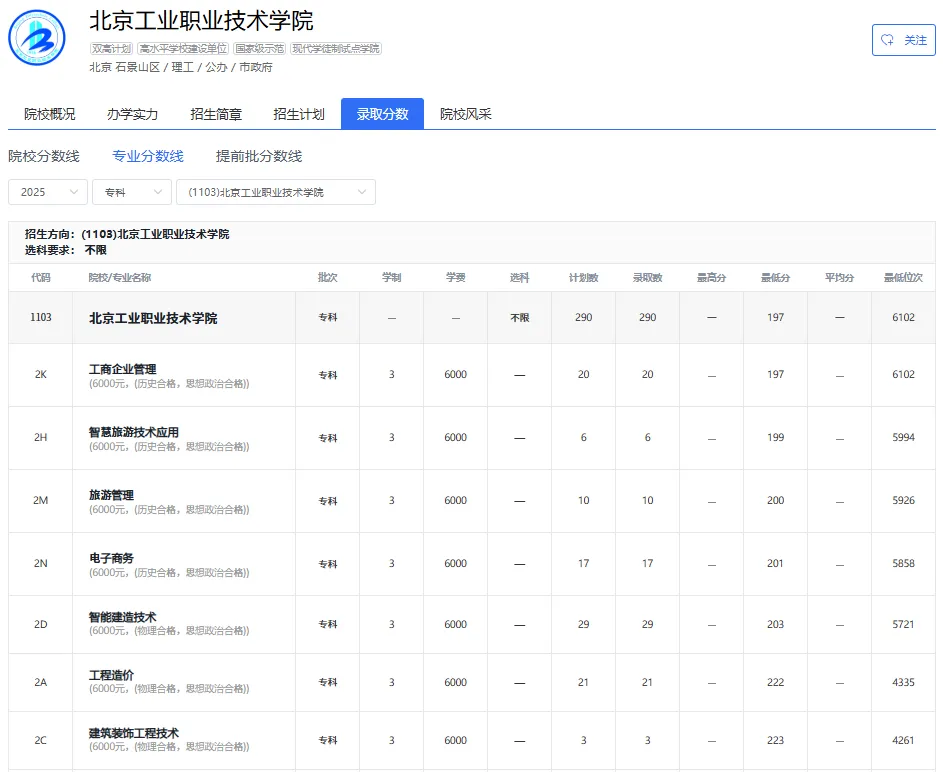This screenshot has width=943, height=772.
Task: Click the 录取数 column header
Action: 647,278
